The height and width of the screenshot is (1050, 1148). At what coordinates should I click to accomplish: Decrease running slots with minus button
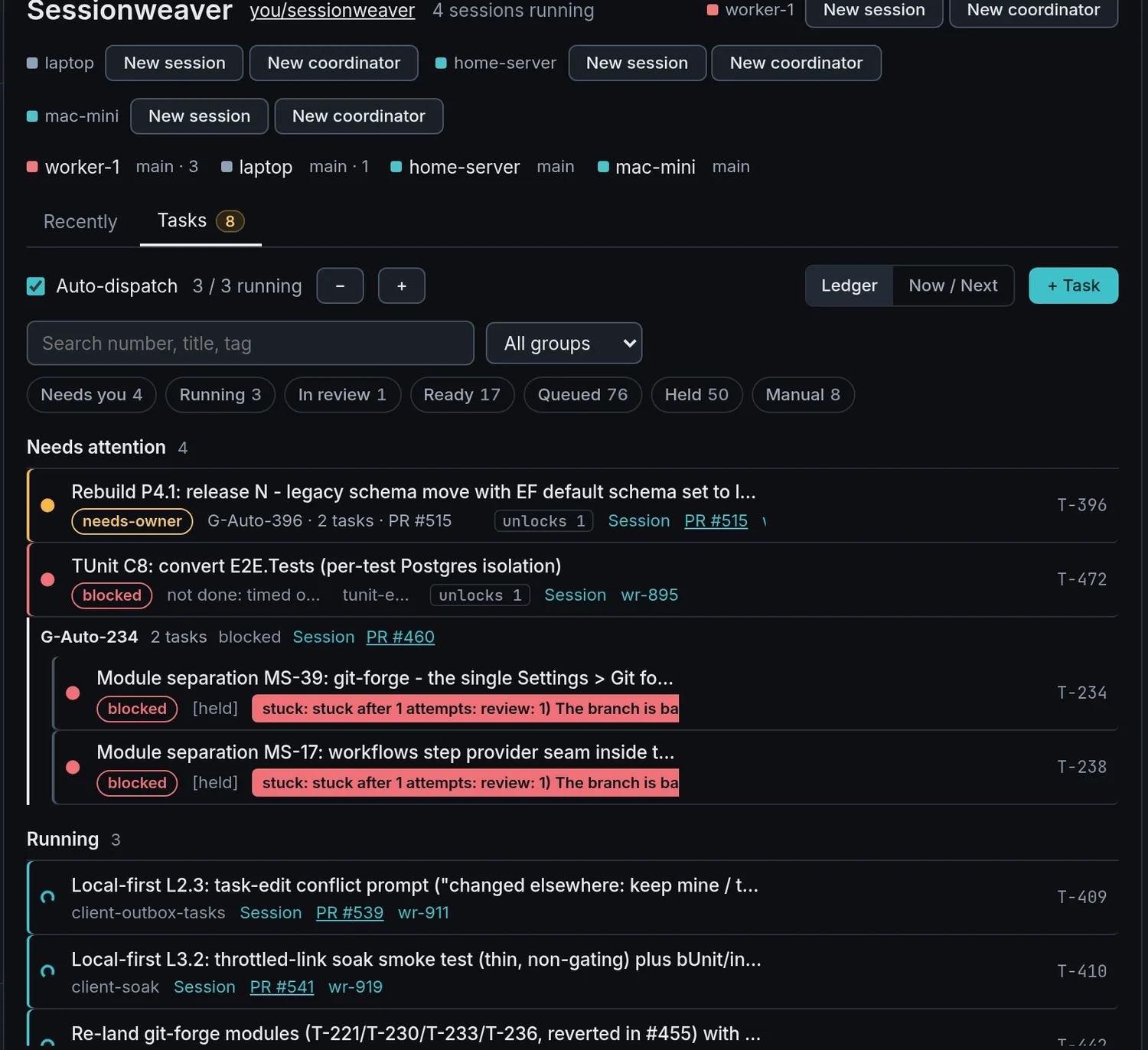340,285
